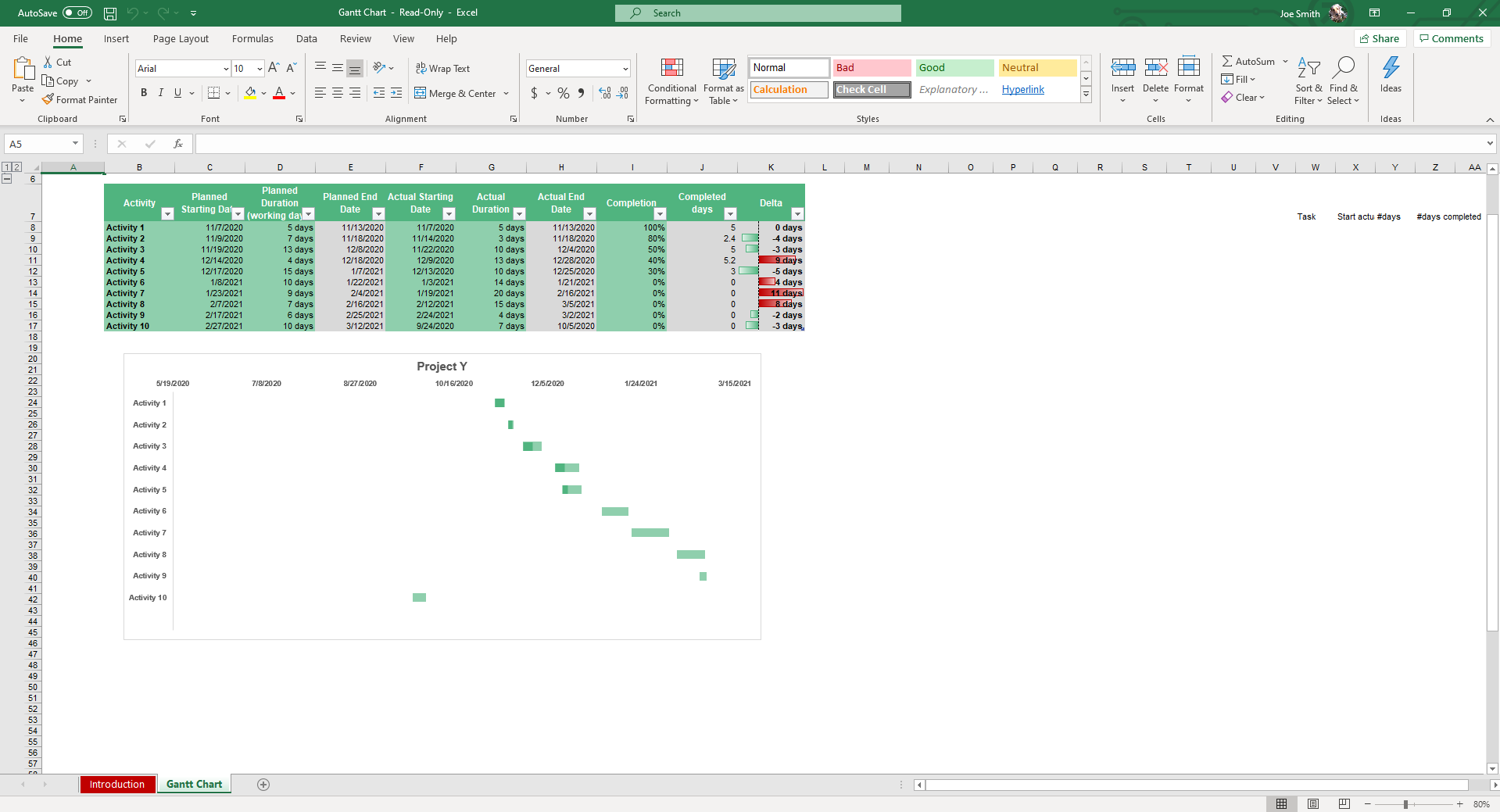Open the Completion column filter
The width and height of the screenshot is (1500, 812).
659,213
